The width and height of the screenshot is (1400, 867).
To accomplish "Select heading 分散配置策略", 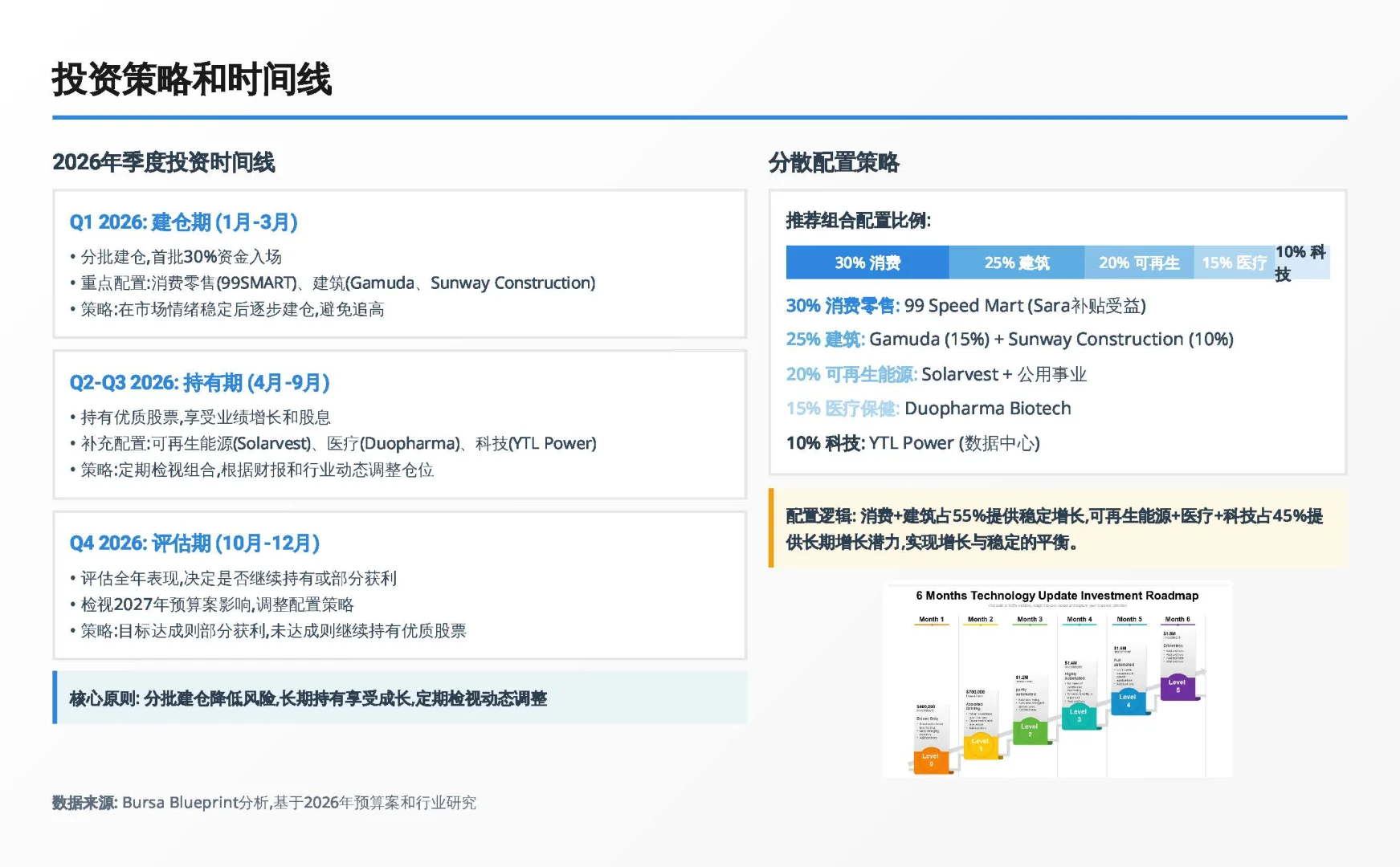I will pos(834,162).
